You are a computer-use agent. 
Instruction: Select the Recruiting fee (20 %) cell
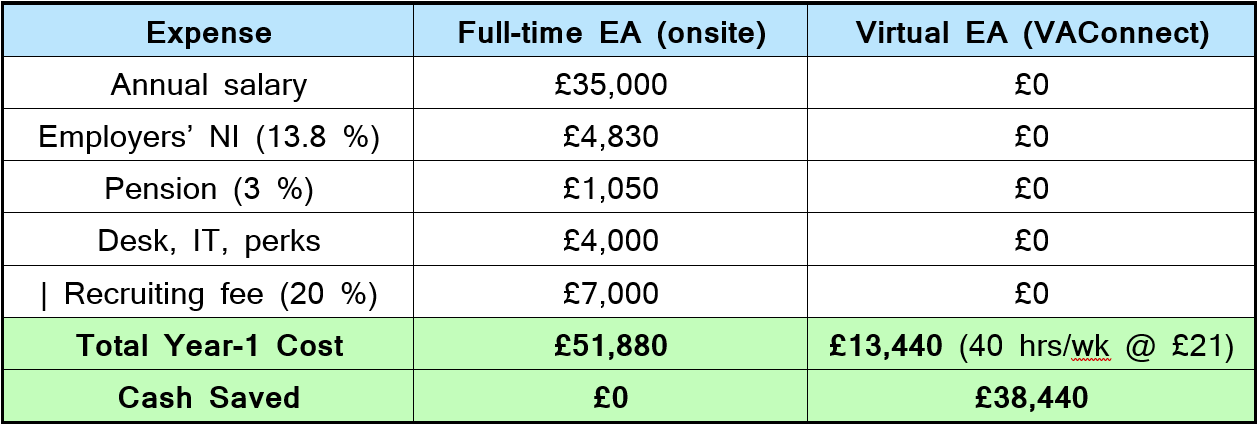click(x=208, y=293)
